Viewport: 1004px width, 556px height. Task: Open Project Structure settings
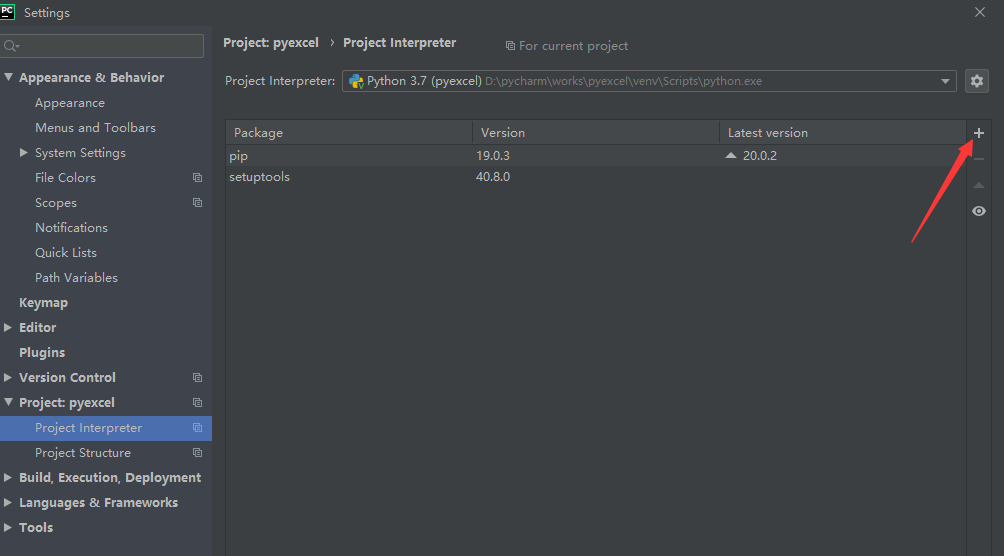click(x=83, y=453)
